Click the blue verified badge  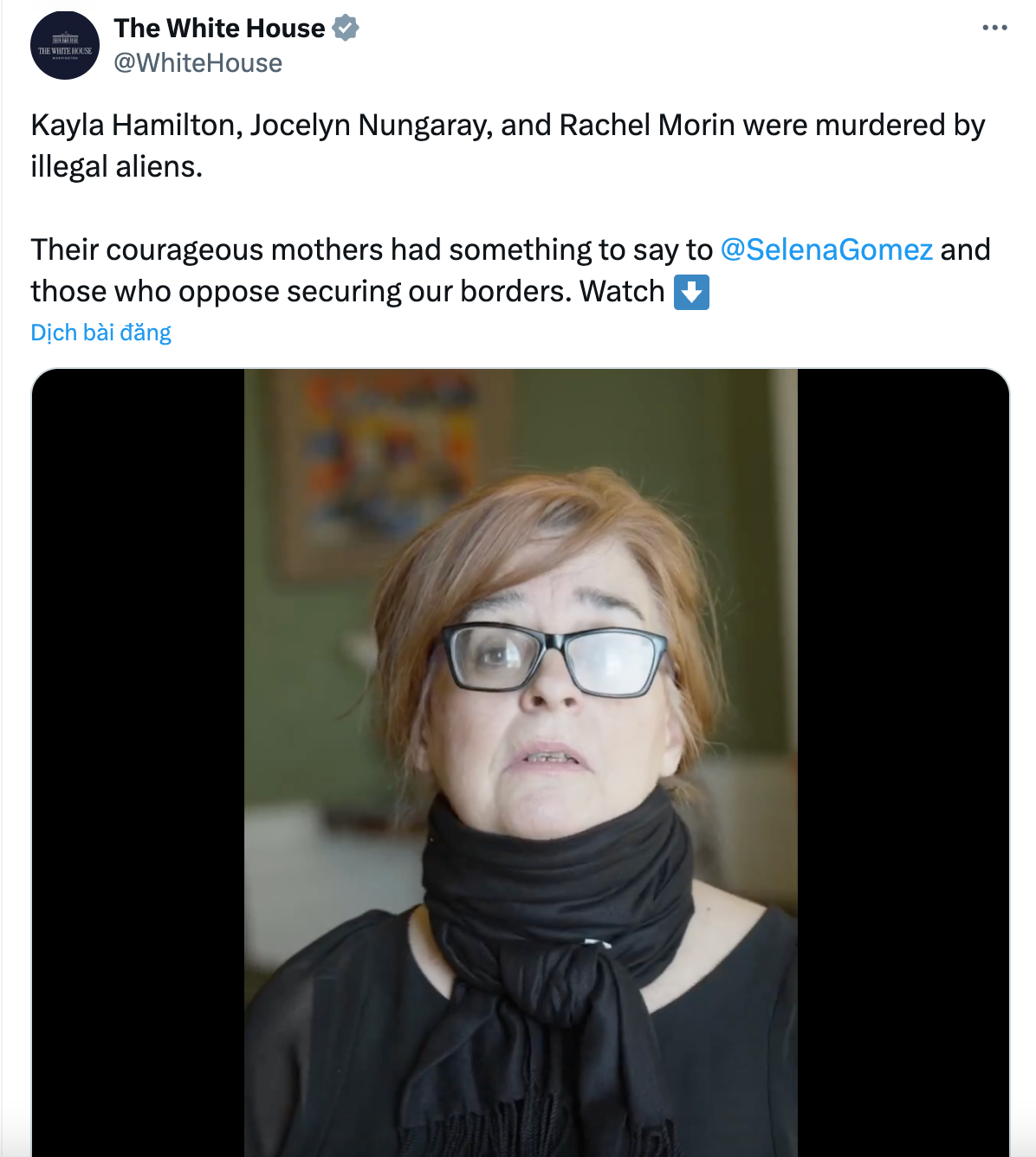pyautogui.click(x=346, y=28)
